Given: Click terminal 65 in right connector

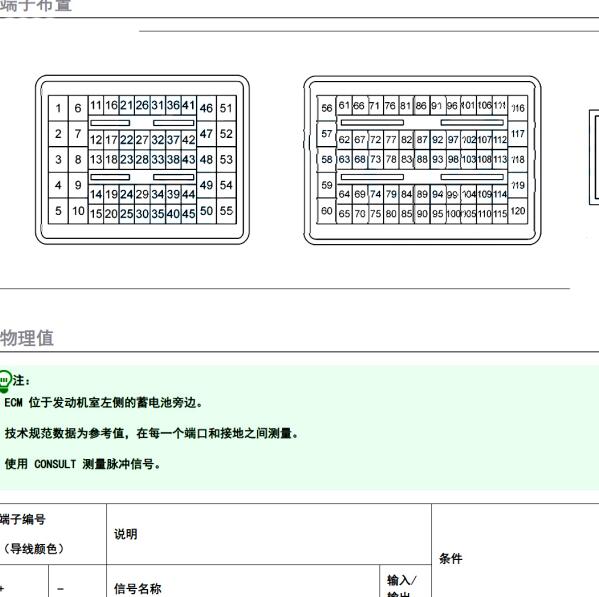Looking at the screenshot, I should point(344,214).
